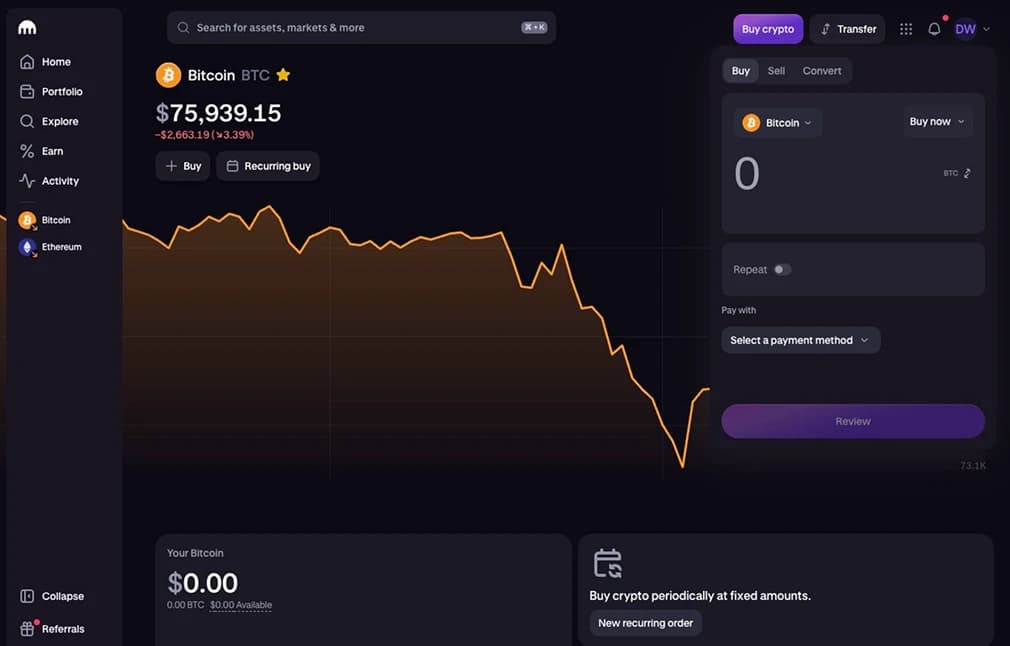Screen dimensions: 1010x646
Task: Enable the Repeat toggle
Action: [x=782, y=270]
